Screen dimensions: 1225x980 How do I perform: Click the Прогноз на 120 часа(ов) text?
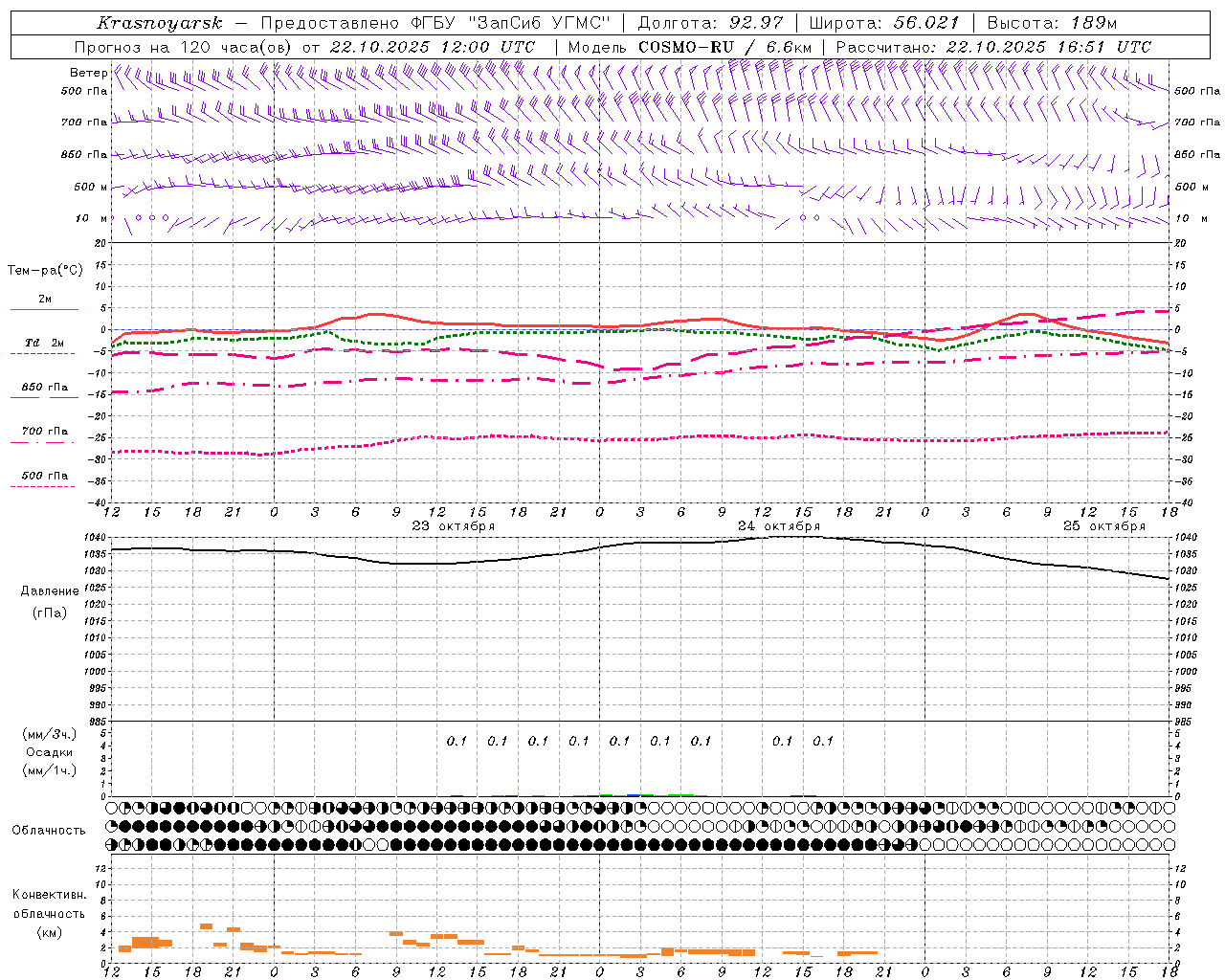tap(185, 47)
